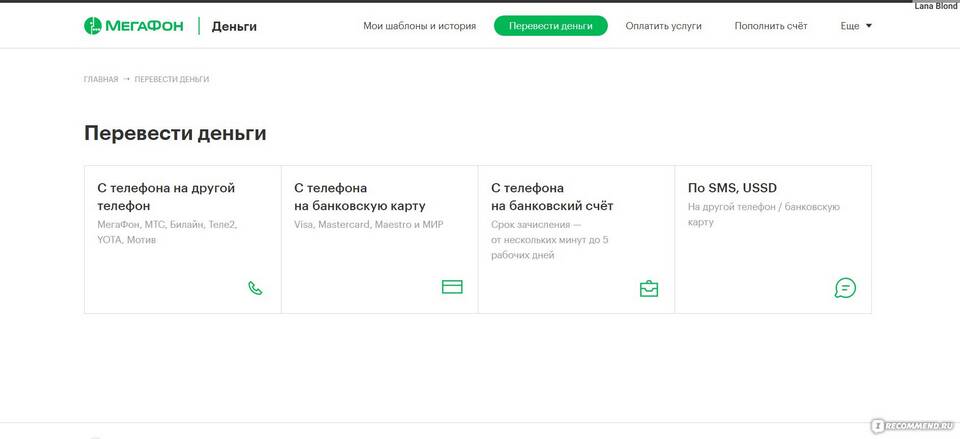Open "Пополнить счёт" in the top navigation
960x439 pixels.
coord(770,26)
